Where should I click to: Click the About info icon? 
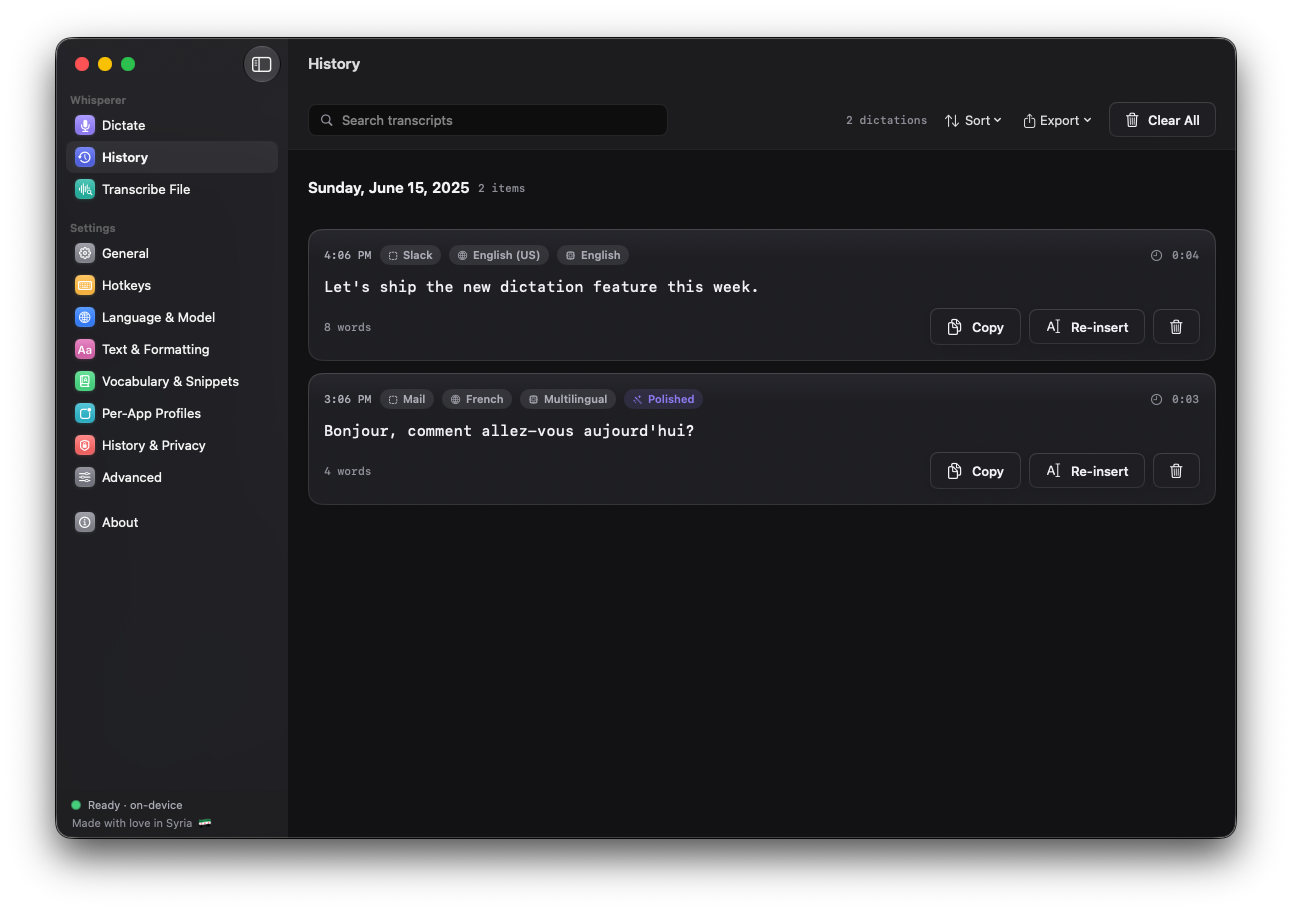[x=85, y=522]
